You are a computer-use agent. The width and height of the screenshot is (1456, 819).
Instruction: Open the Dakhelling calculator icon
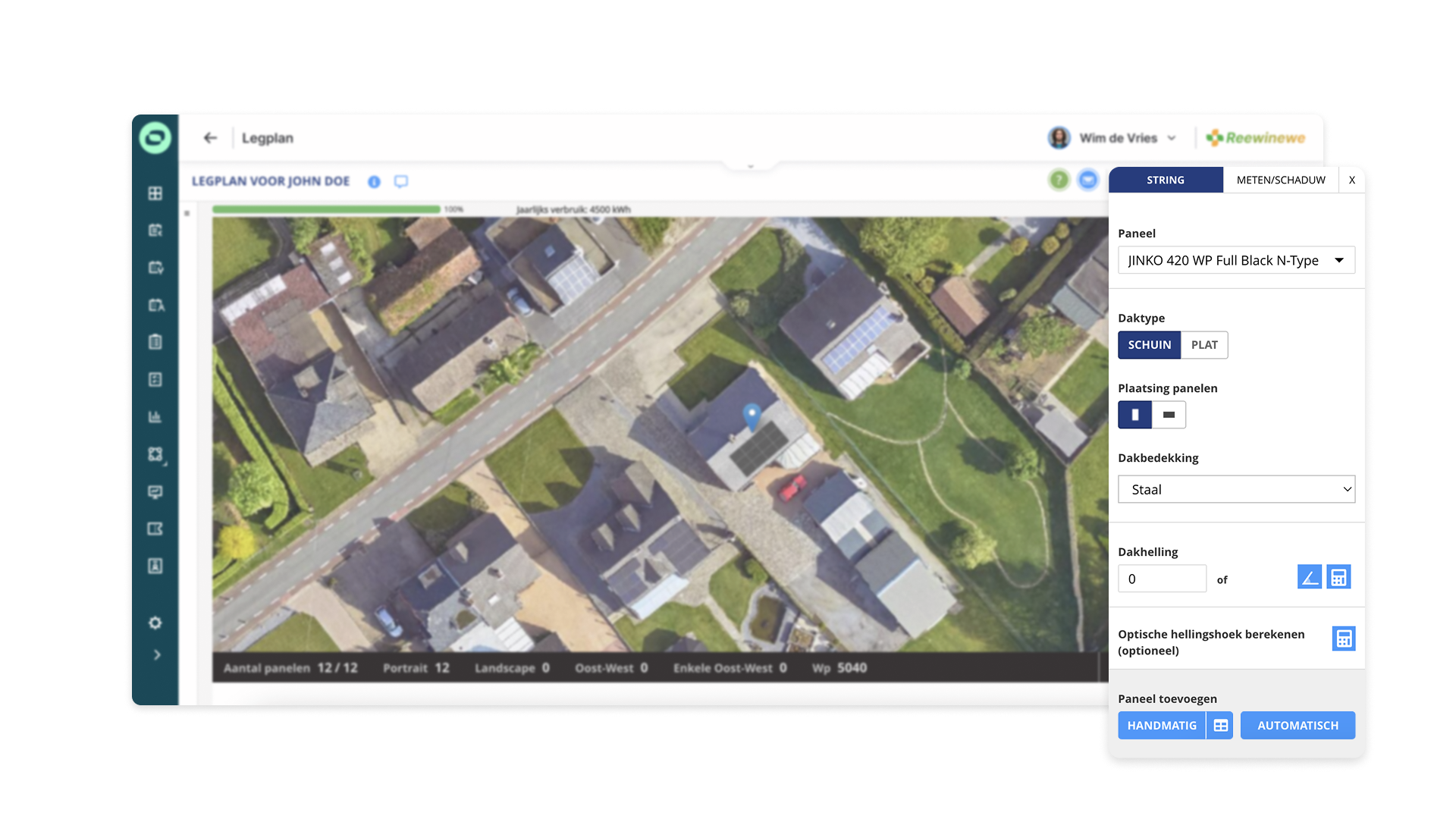coord(1338,577)
